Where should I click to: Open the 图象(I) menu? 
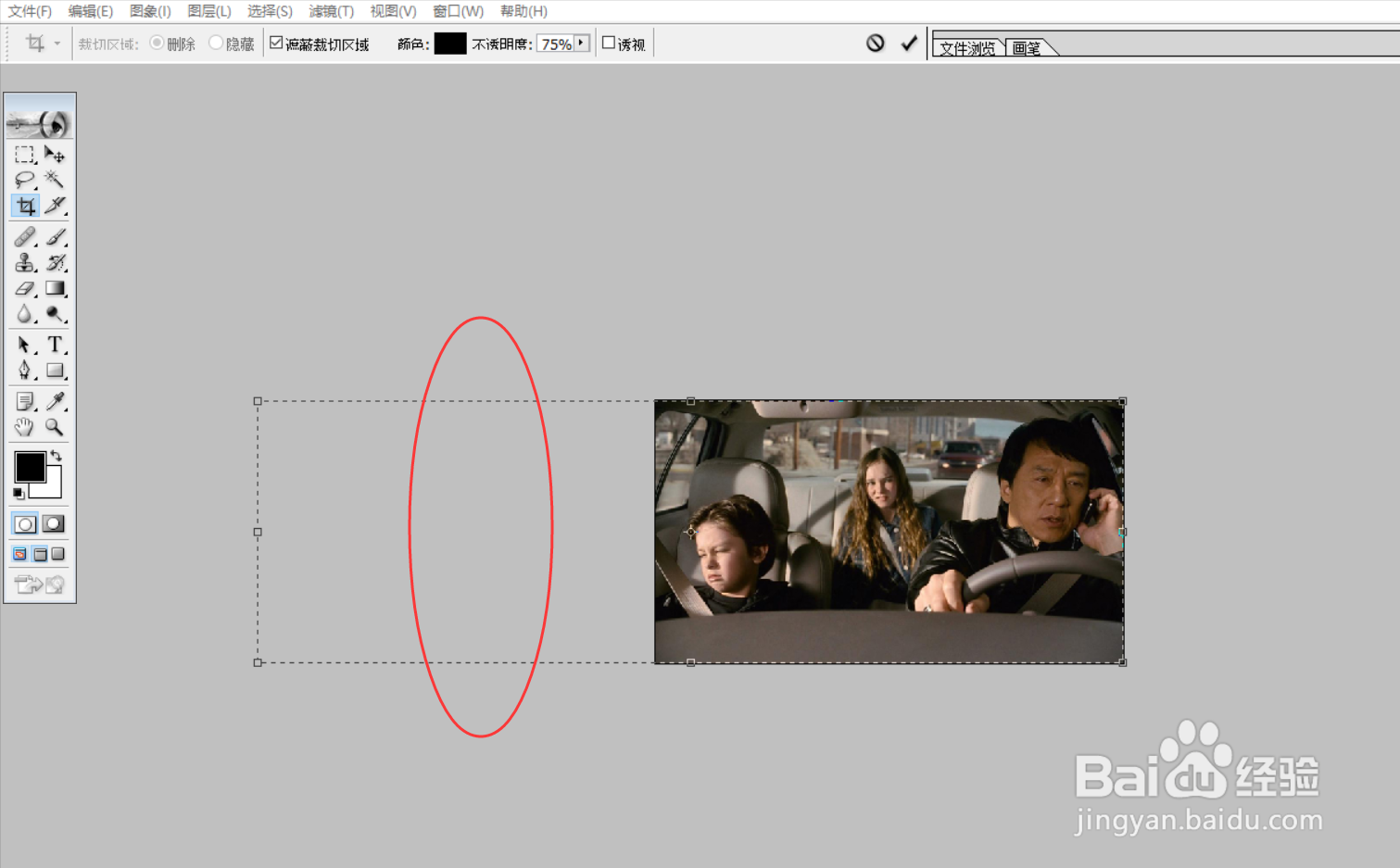pos(150,11)
